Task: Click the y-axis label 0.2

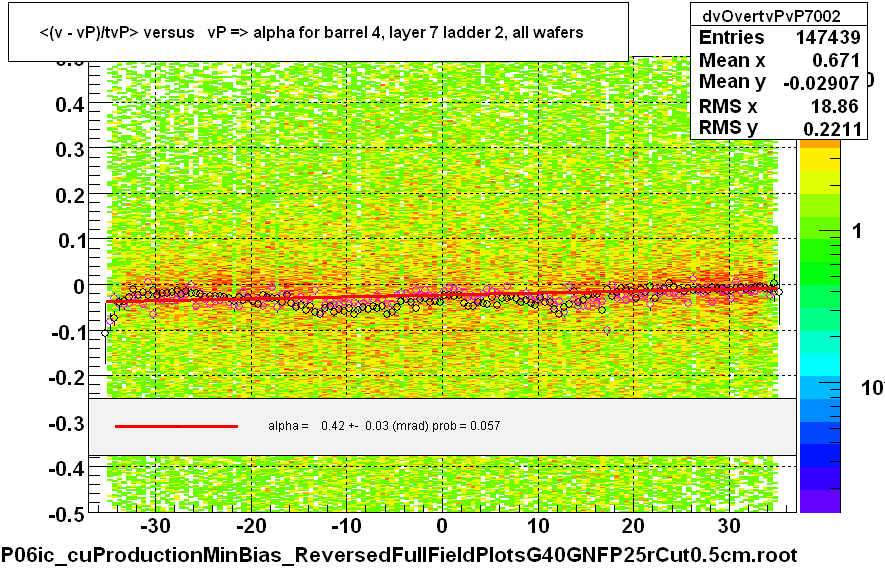Action: (70, 196)
